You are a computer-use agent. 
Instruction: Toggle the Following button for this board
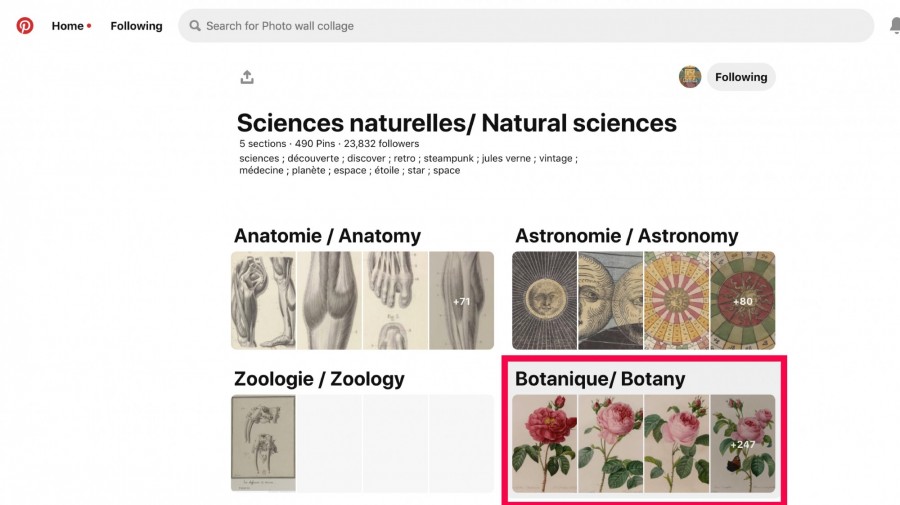pyautogui.click(x=741, y=77)
